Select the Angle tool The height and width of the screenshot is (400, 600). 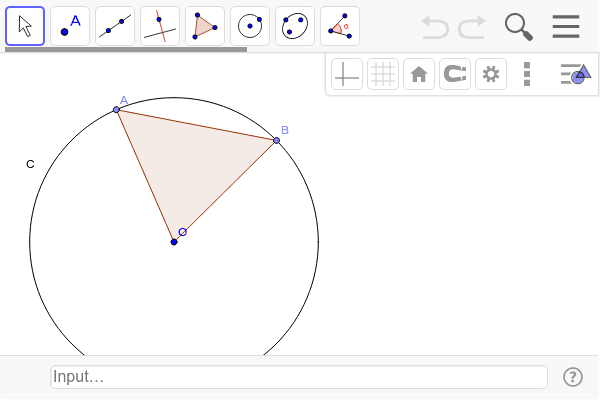[340, 26]
